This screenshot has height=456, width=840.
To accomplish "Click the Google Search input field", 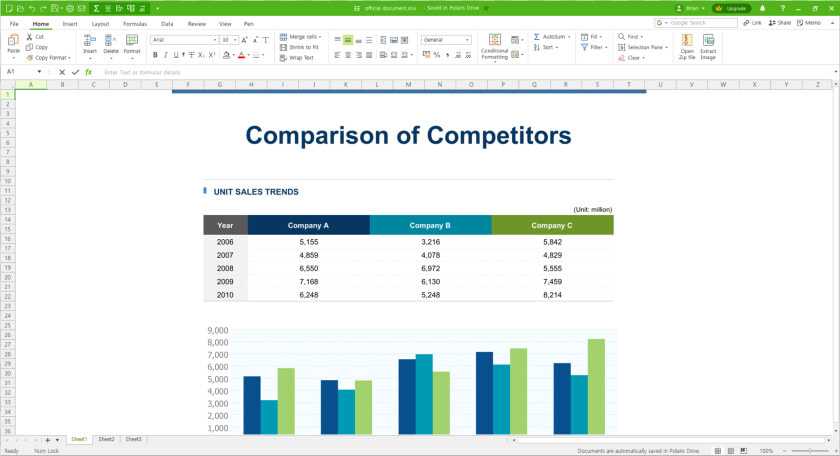I will pyautogui.click(x=696, y=23).
